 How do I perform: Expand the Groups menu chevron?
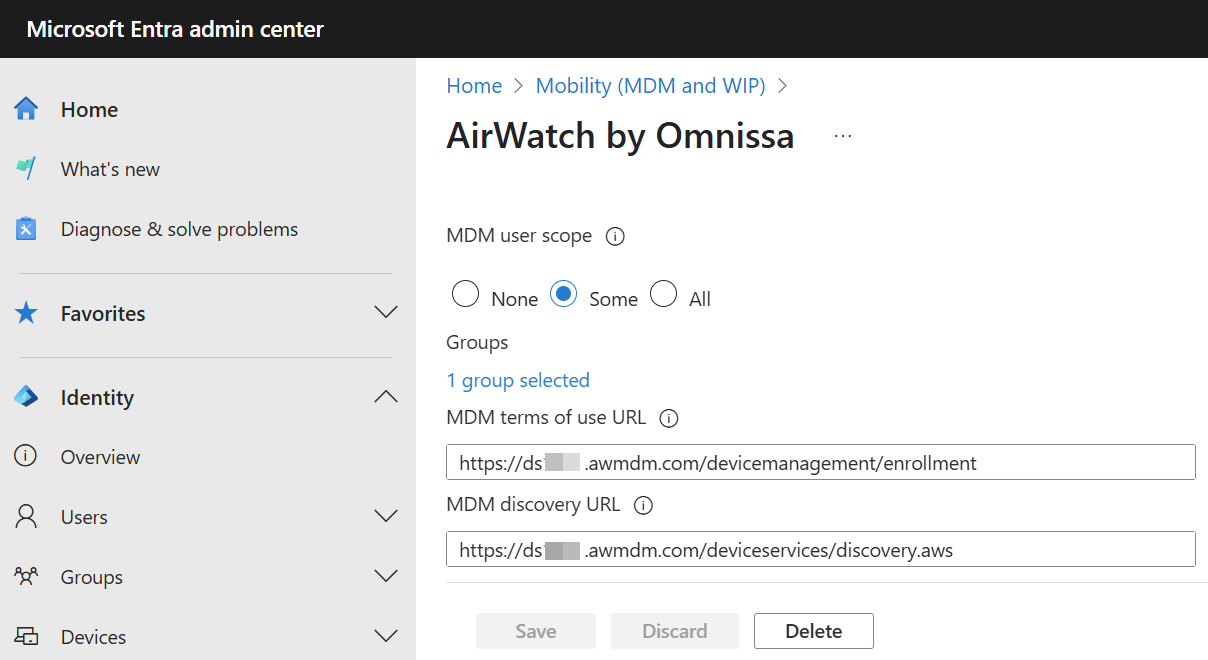[x=386, y=577]
